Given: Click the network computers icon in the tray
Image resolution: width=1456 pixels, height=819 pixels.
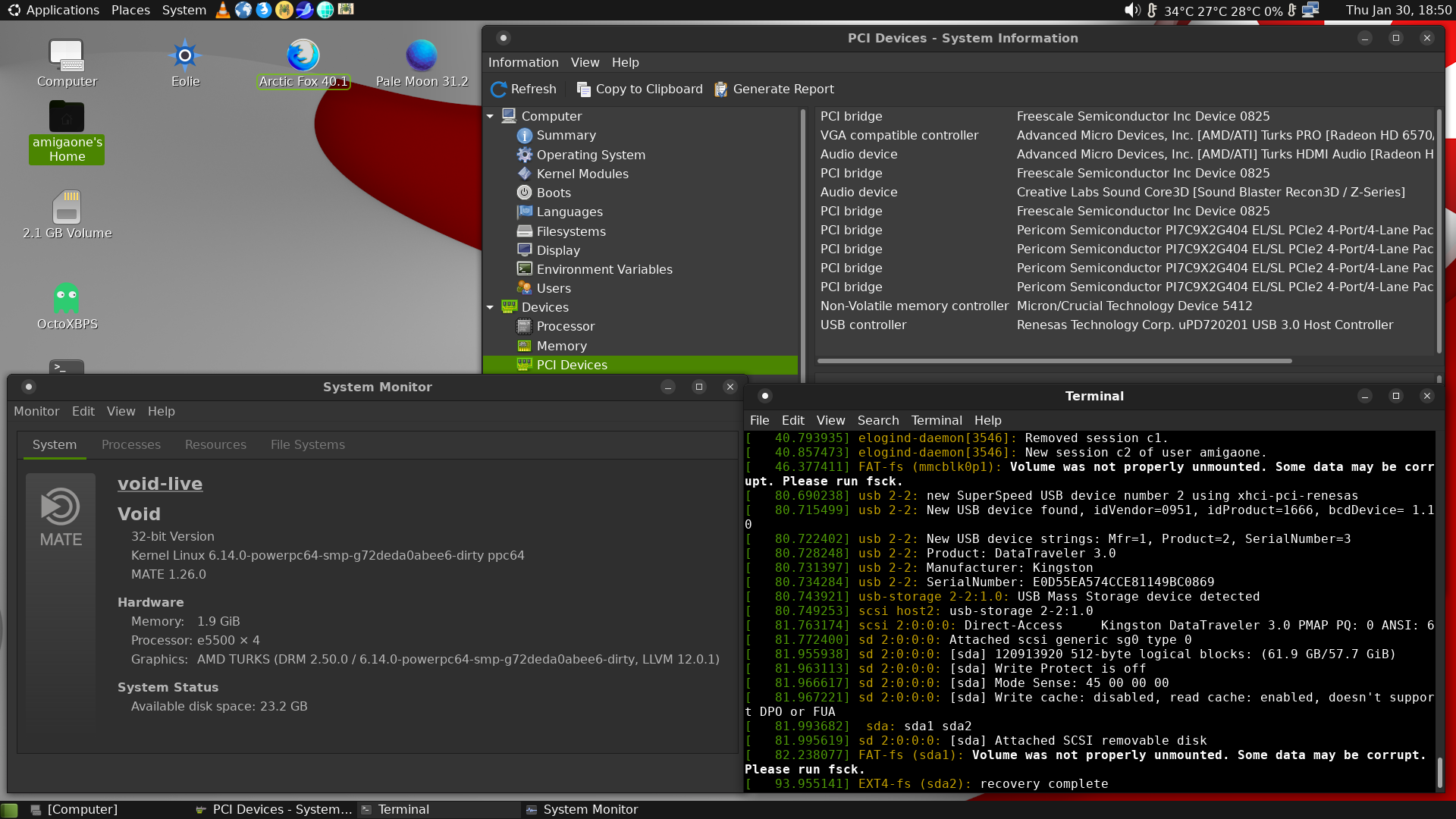Looking at the screenshot, I should pos(1310,10).
